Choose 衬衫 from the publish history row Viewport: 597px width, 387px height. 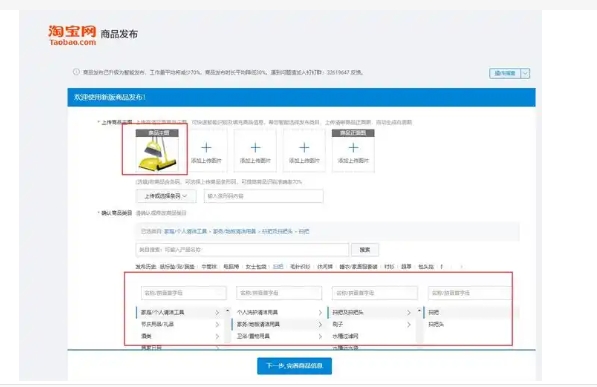389,267
